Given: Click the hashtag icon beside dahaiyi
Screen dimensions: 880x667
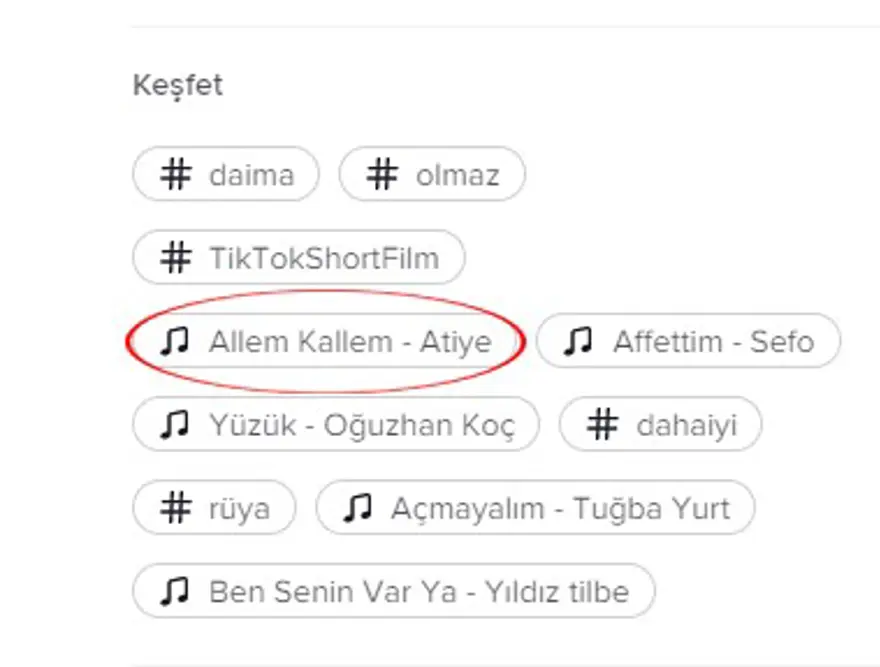Looking at the screenshot, I should click(x=602, y=425).
